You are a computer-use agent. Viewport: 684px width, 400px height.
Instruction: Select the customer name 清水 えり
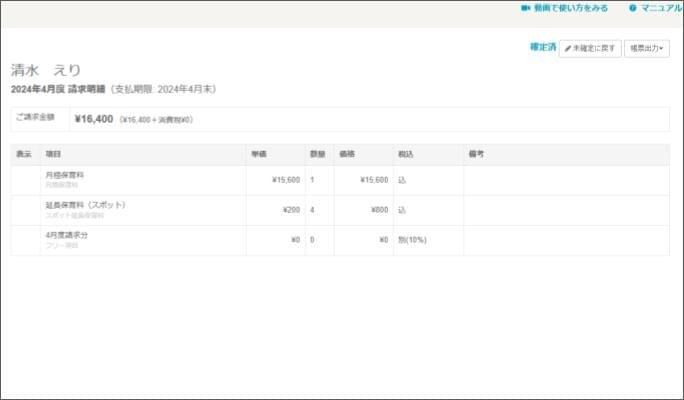point(46,70)
